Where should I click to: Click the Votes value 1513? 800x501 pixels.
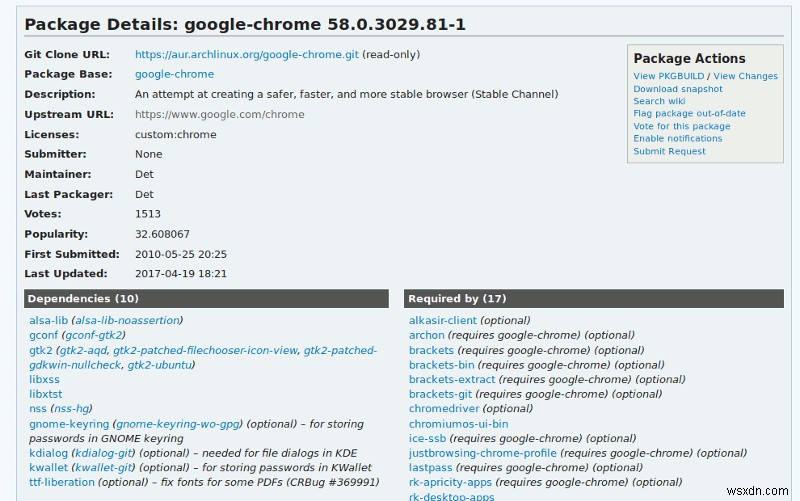(x=148, y=214)
